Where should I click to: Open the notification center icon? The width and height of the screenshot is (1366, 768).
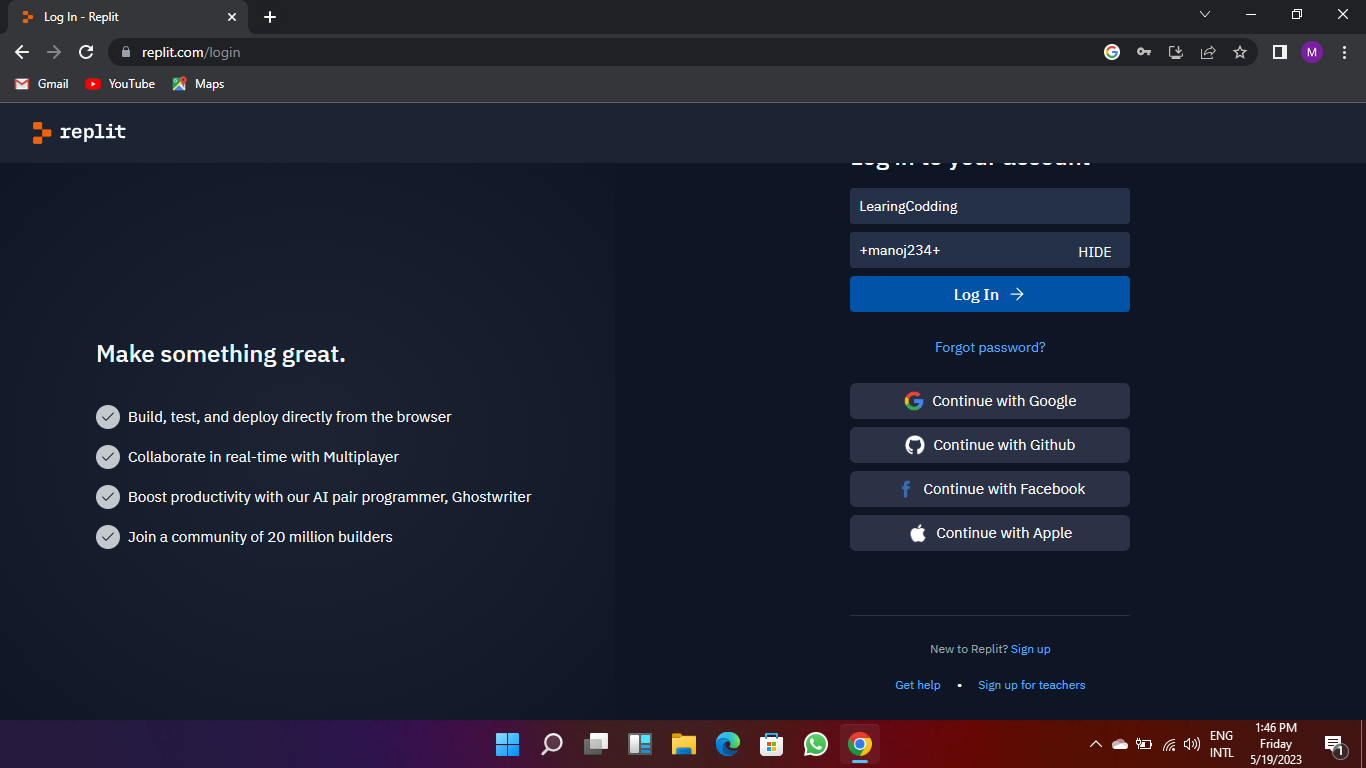point(1335,744)
